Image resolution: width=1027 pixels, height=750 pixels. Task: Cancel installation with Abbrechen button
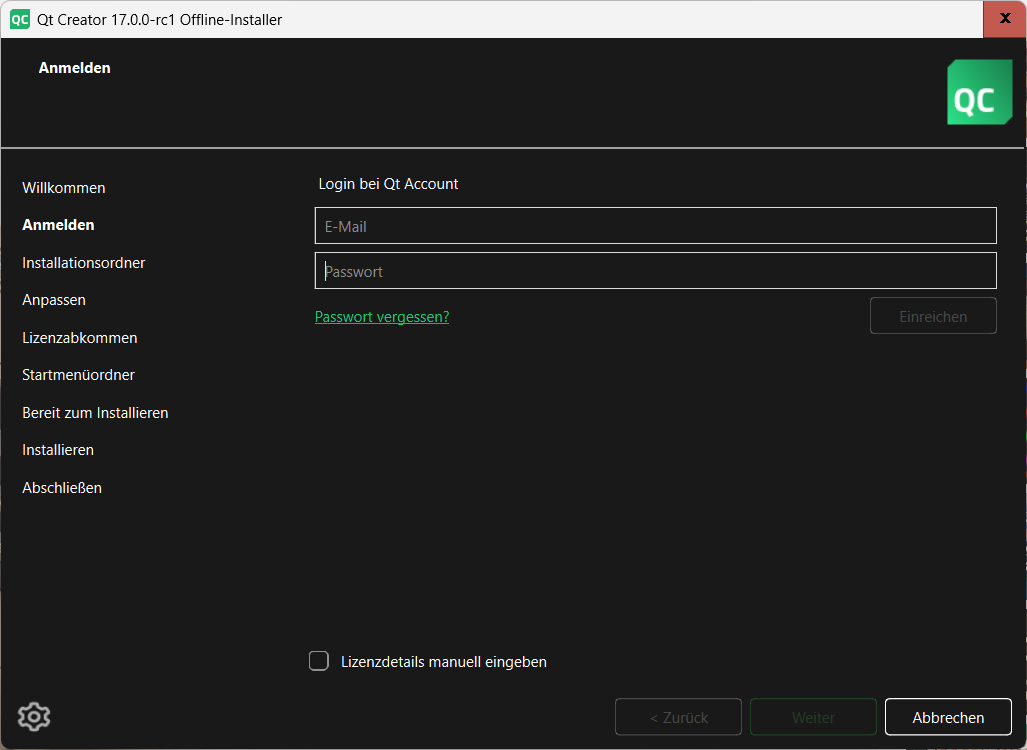(948, 717)
